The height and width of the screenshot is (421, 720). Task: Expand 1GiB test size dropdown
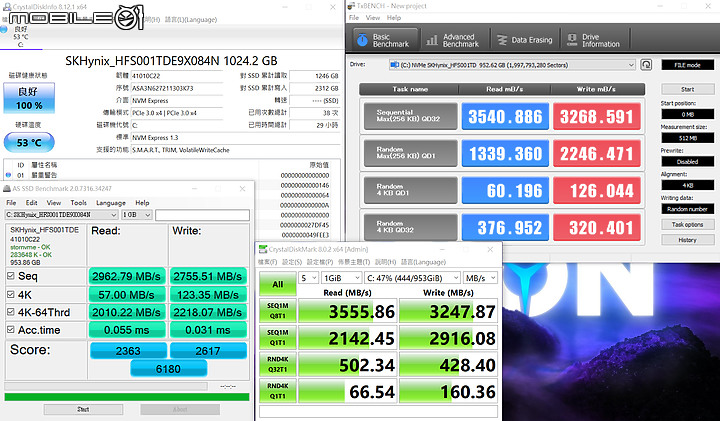point(341,278)
